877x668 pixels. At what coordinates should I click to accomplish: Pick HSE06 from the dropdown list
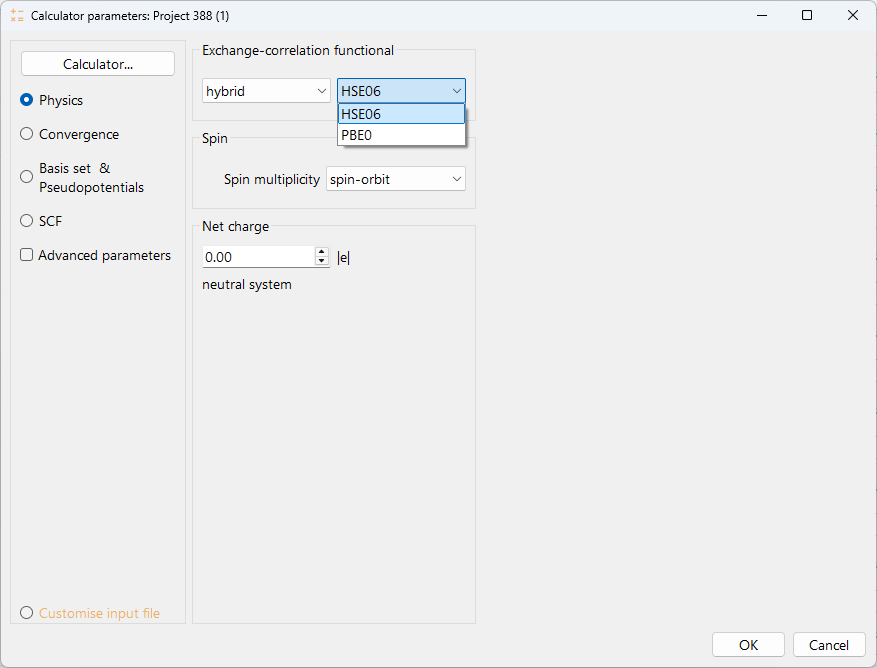(401, 114)
